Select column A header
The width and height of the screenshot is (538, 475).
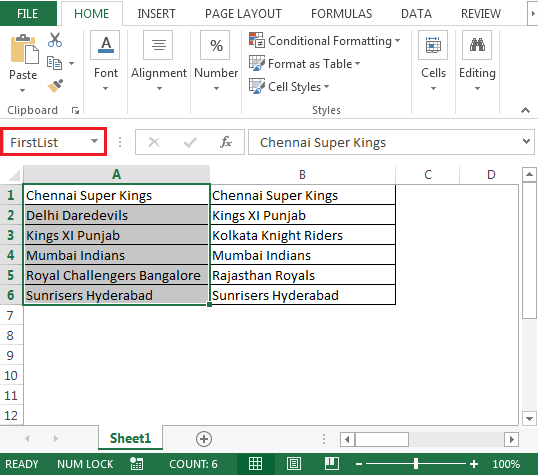point(116,174)
